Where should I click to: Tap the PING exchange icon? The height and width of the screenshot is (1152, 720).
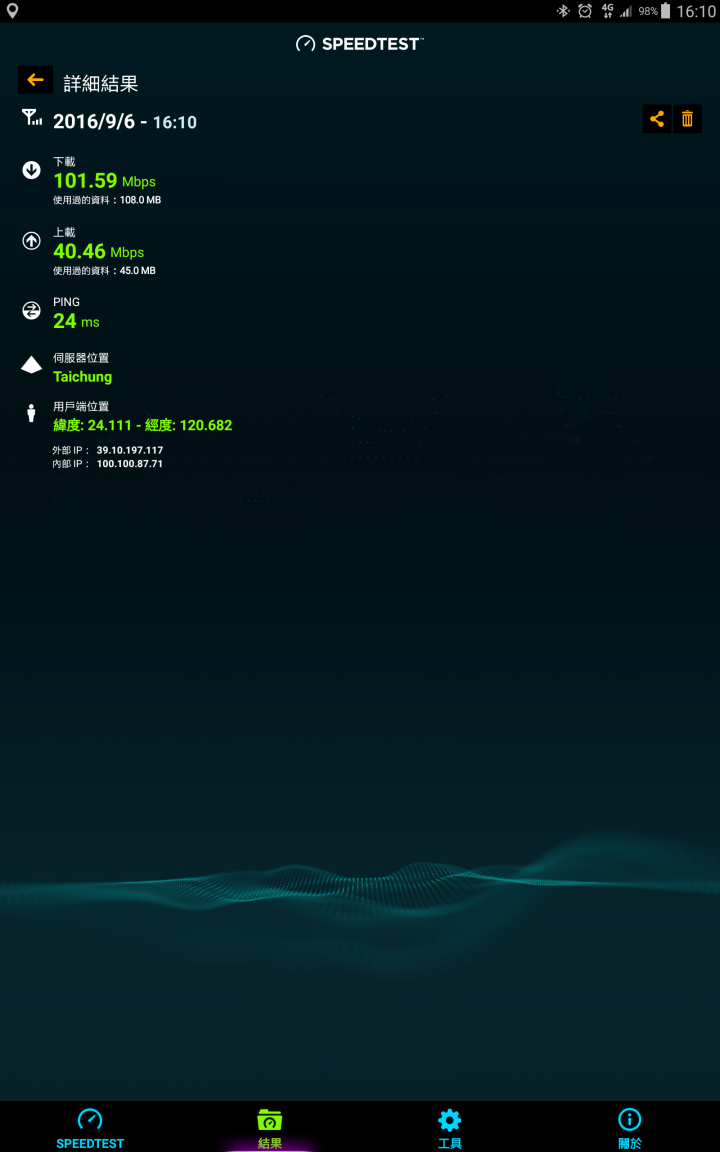31,310
